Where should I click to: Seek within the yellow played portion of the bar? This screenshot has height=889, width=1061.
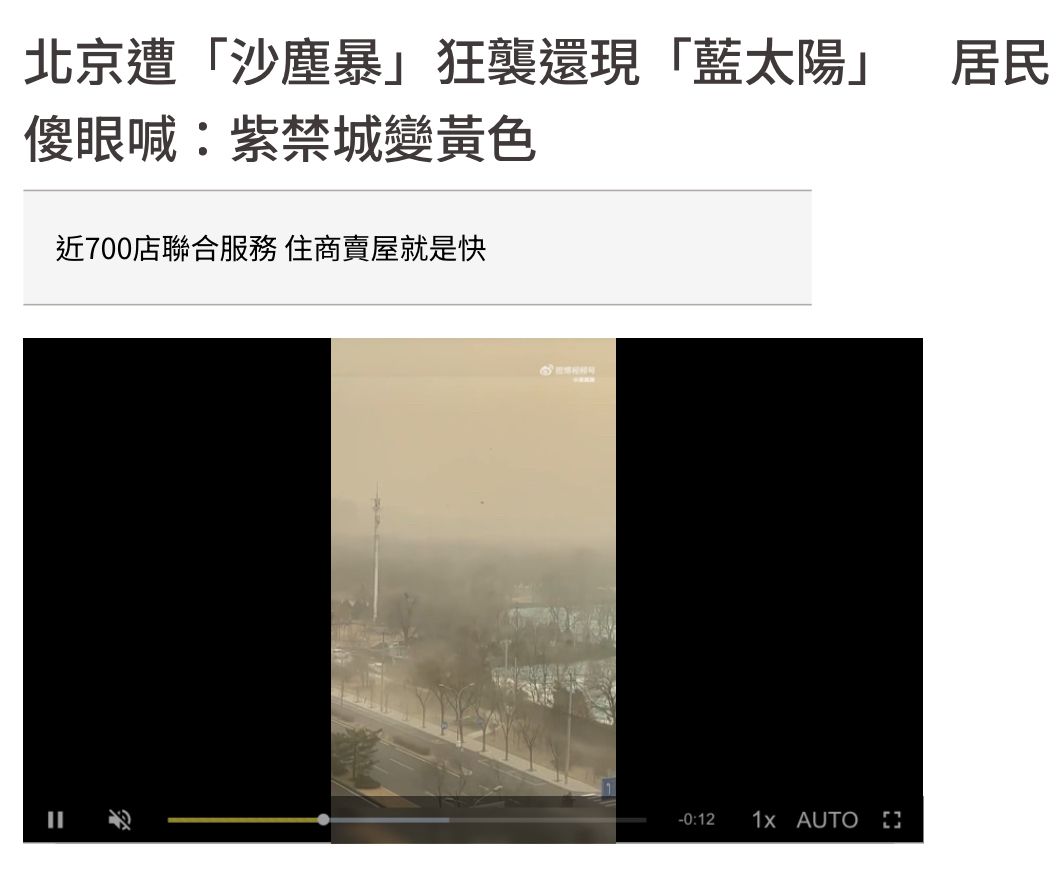coord(244,820)
